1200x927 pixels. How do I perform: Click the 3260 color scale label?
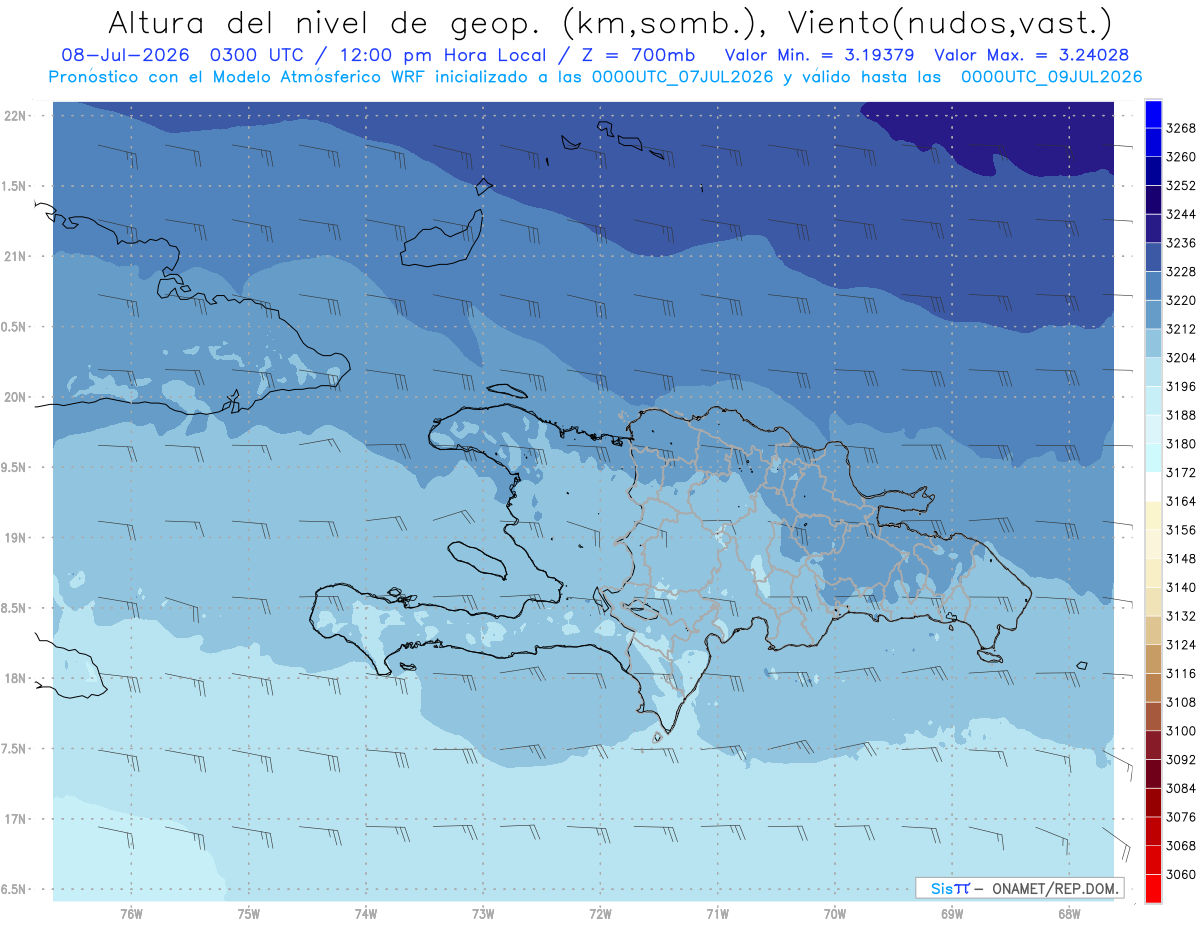coord(1181,157)
